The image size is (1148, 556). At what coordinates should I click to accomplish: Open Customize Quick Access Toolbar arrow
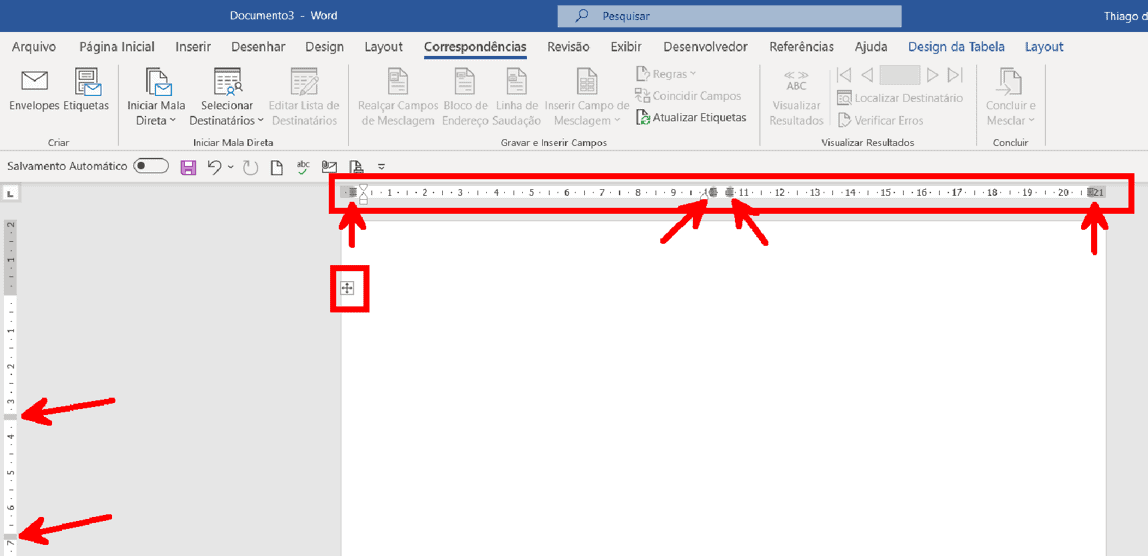[381, 168]
